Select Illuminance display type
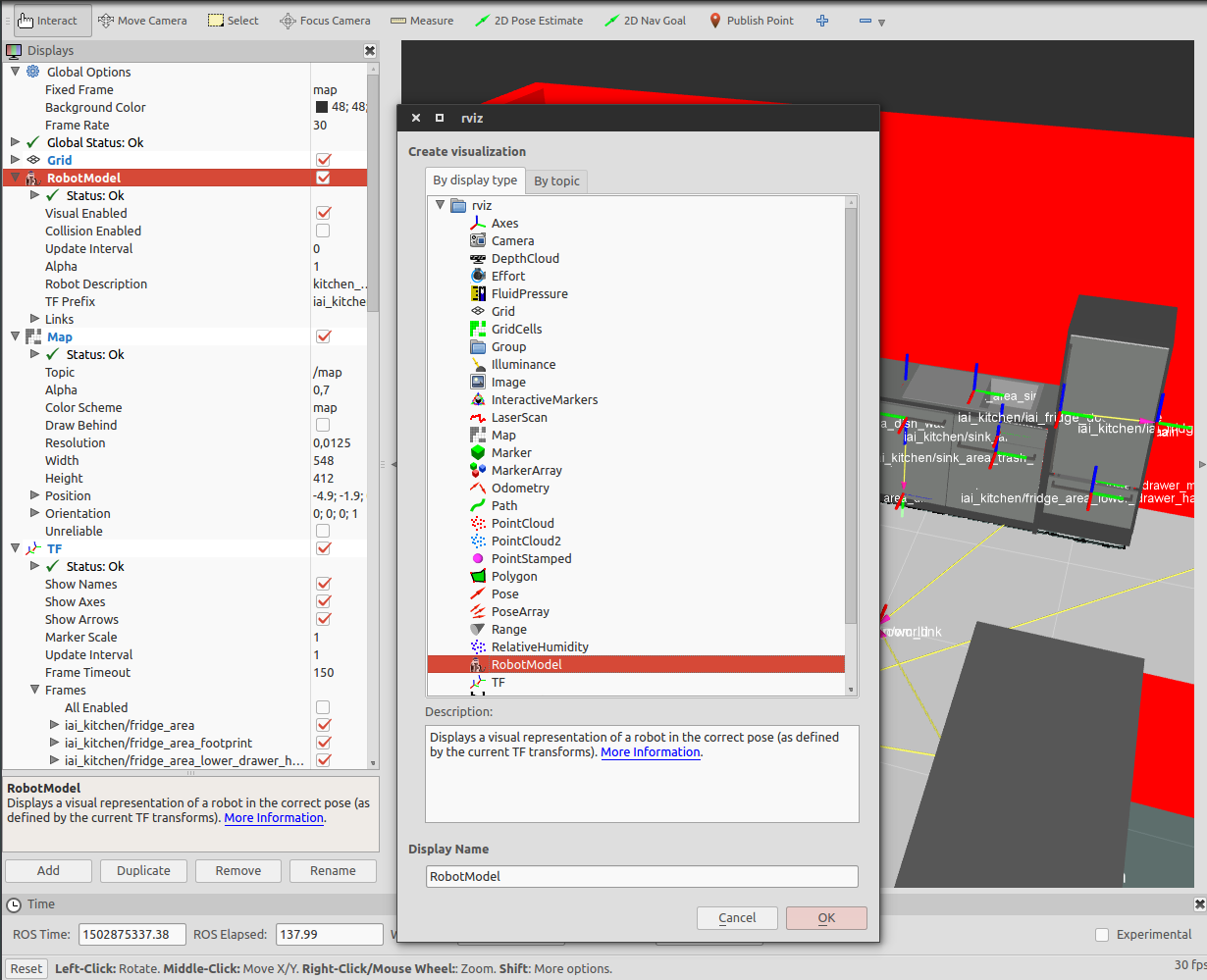This screenshot has width=1207, height=980. [x=523, y=364]
